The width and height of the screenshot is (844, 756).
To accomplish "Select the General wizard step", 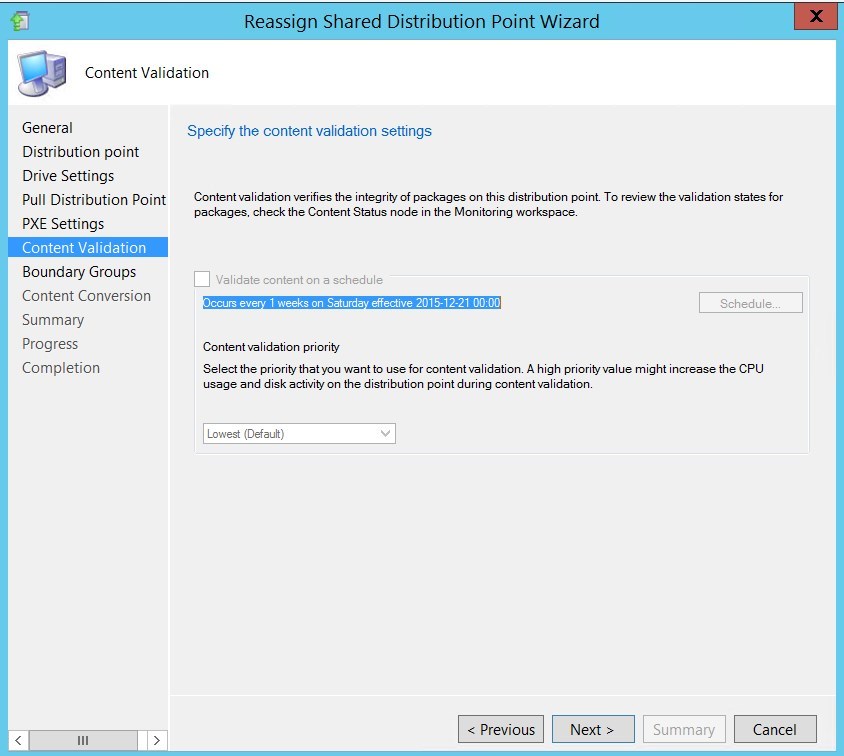I will tap(46, 128).
